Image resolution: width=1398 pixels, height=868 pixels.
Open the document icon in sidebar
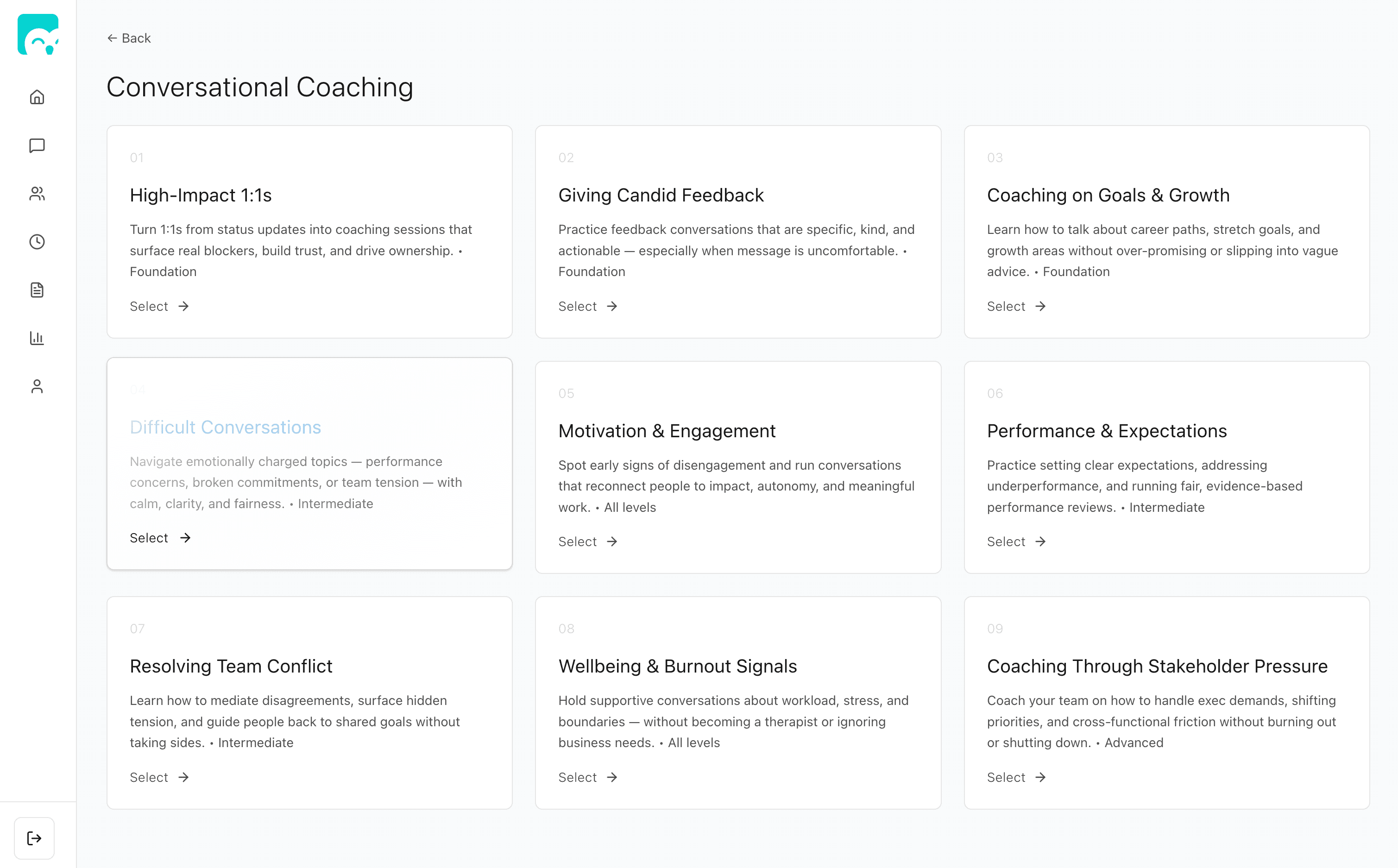(38, 290)
